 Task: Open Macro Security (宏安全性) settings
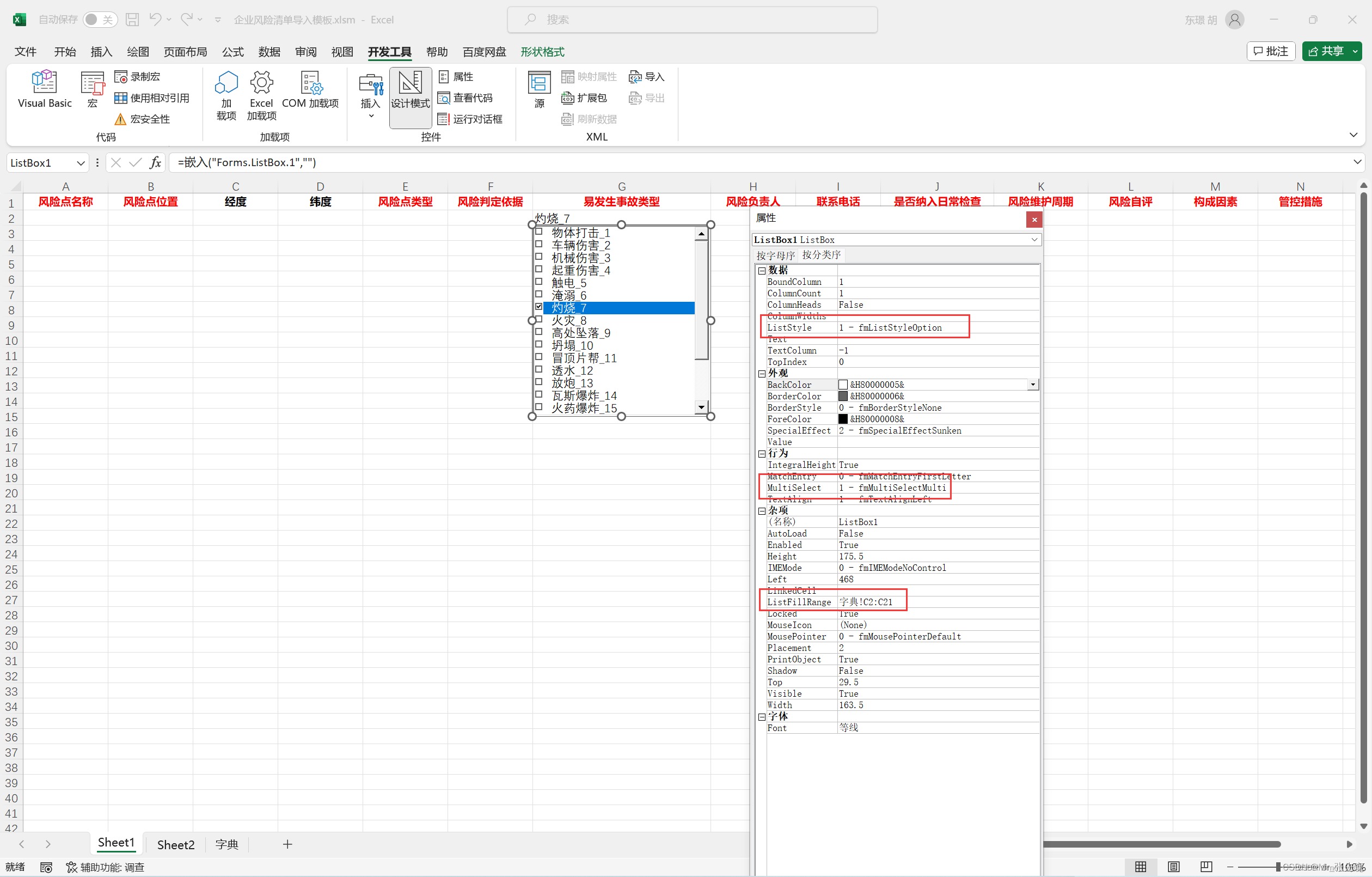point(143,119)
